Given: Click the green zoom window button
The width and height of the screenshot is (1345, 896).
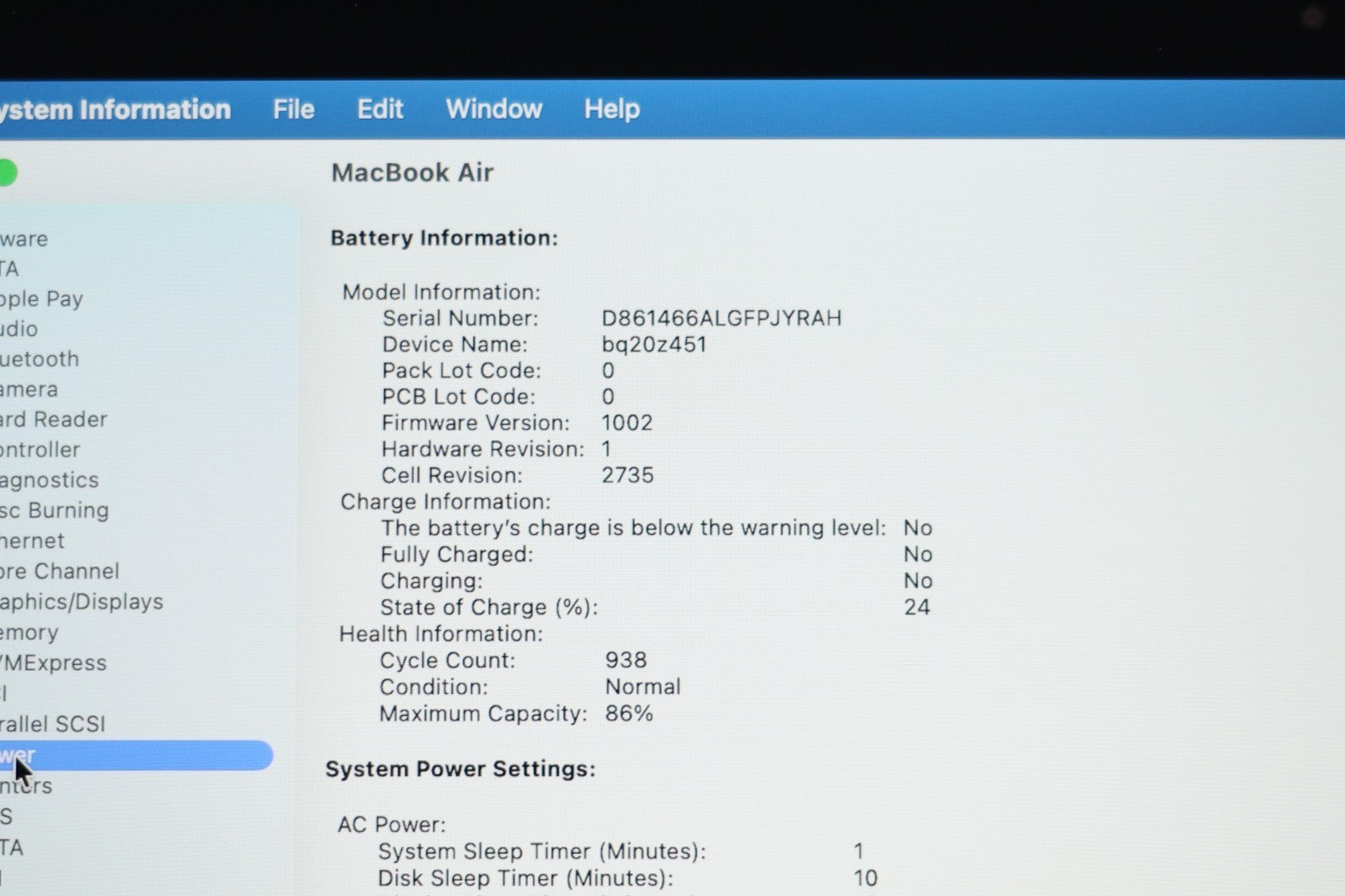Looking at the screenshot, I should tap(7, 173).
